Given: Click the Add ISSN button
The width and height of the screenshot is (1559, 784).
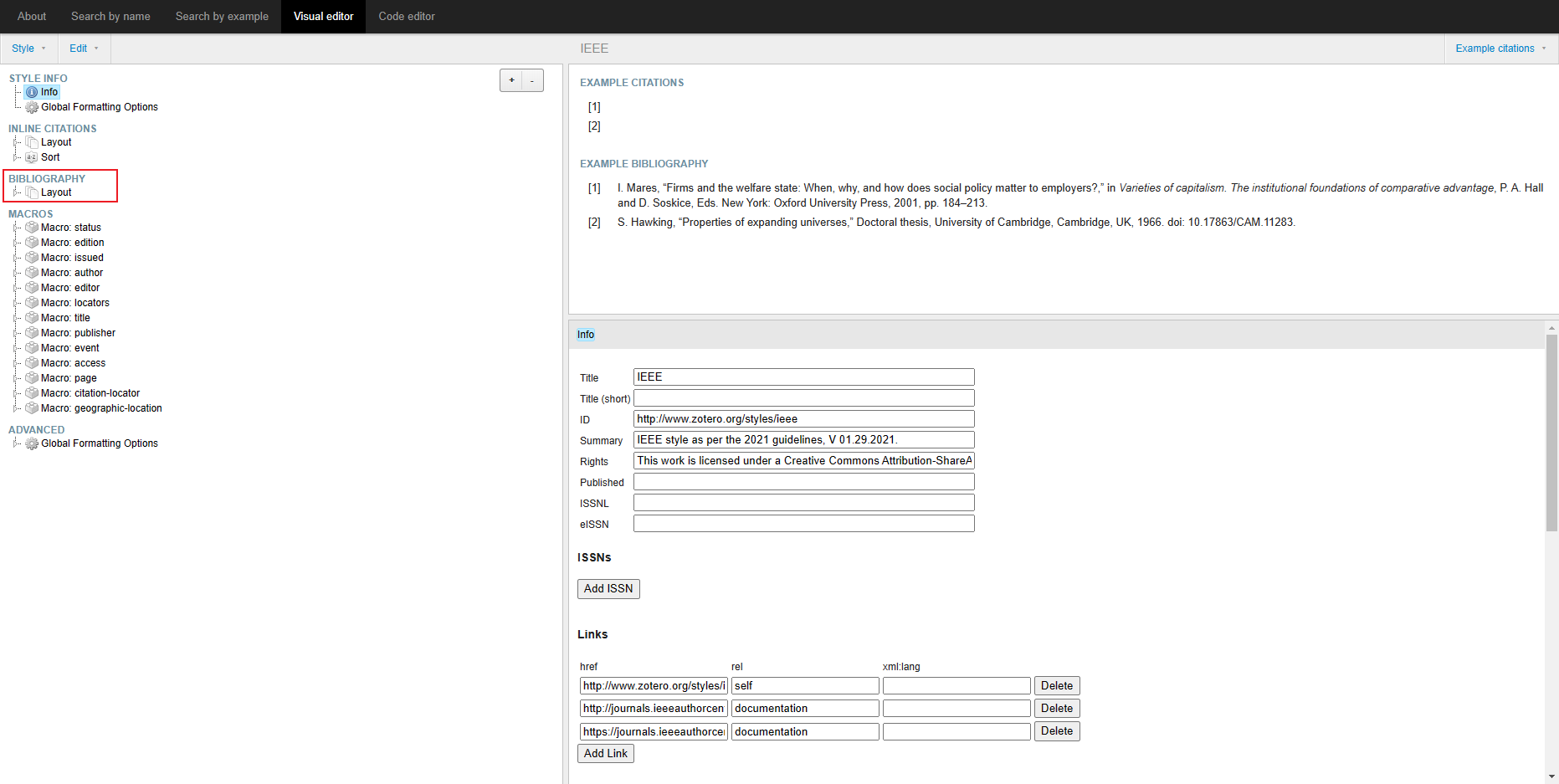Looking at the screenshot, I should tap(608, 589).
